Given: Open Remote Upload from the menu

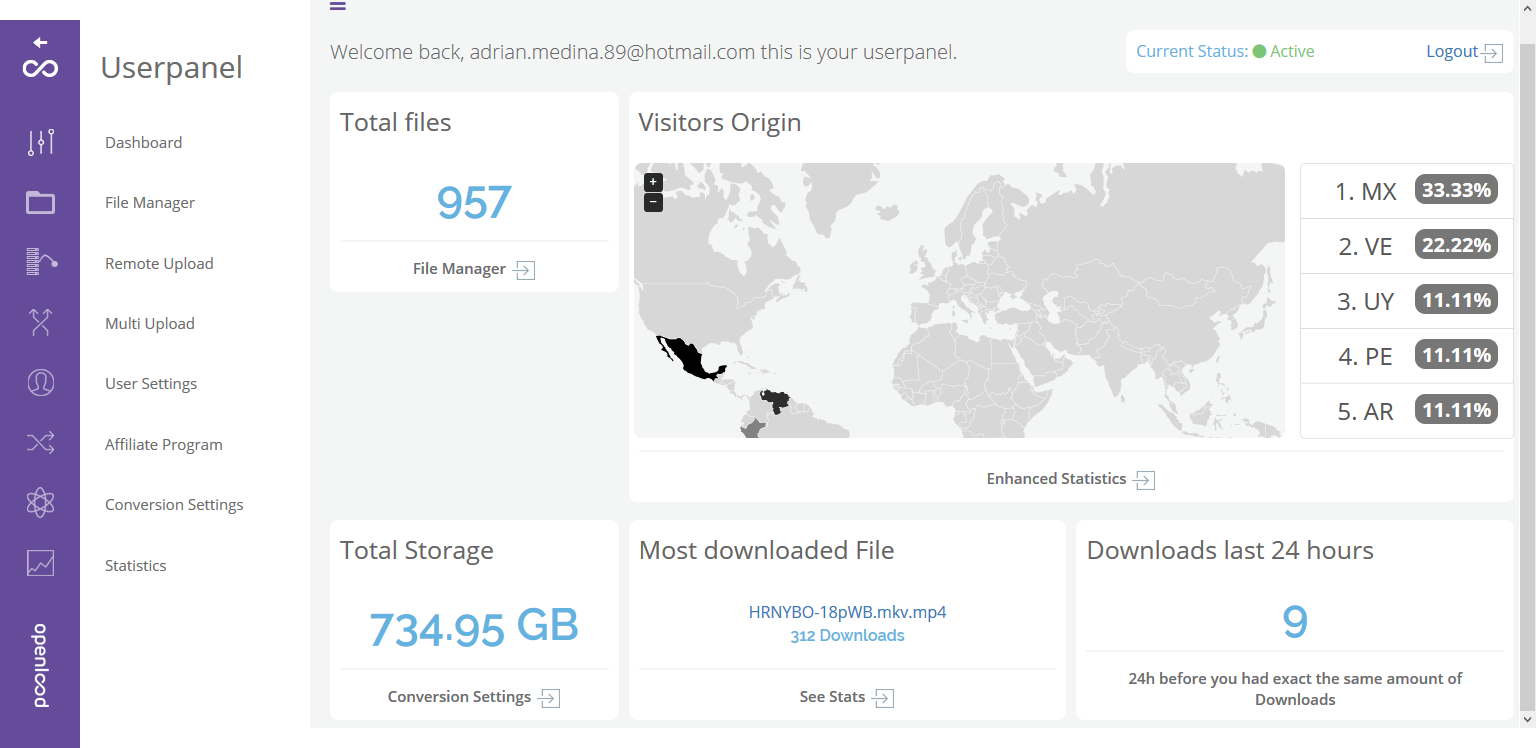Looking at the screenshot, I should pyautogui.click(x=159, y=264).
